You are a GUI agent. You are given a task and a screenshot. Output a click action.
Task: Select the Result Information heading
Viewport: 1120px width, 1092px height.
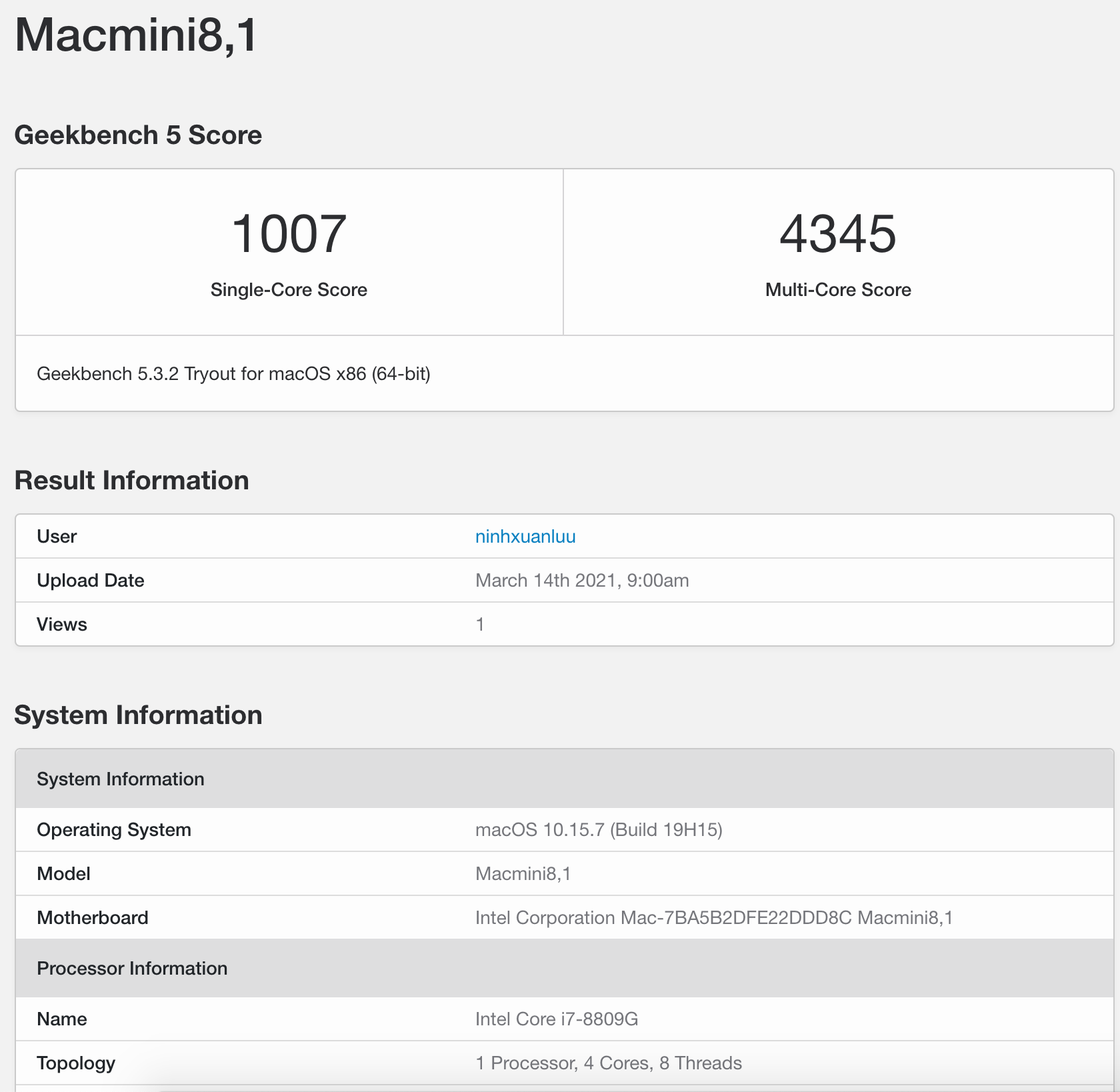click(x=132, y=480)
